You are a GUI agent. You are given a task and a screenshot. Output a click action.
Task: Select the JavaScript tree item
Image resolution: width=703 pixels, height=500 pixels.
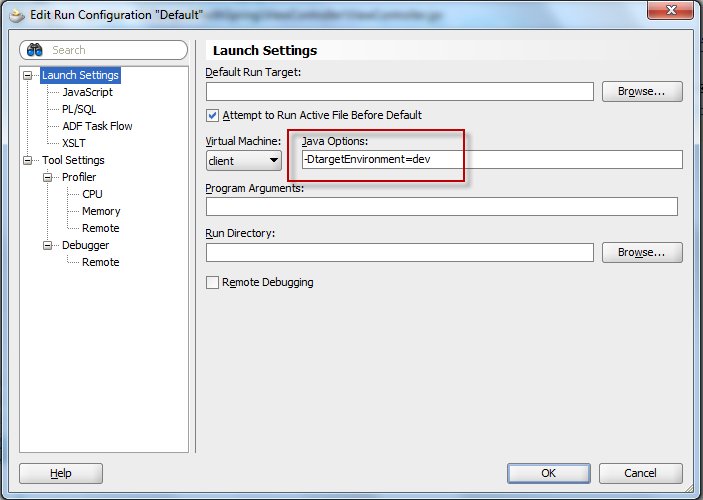[x=87, y=92]
